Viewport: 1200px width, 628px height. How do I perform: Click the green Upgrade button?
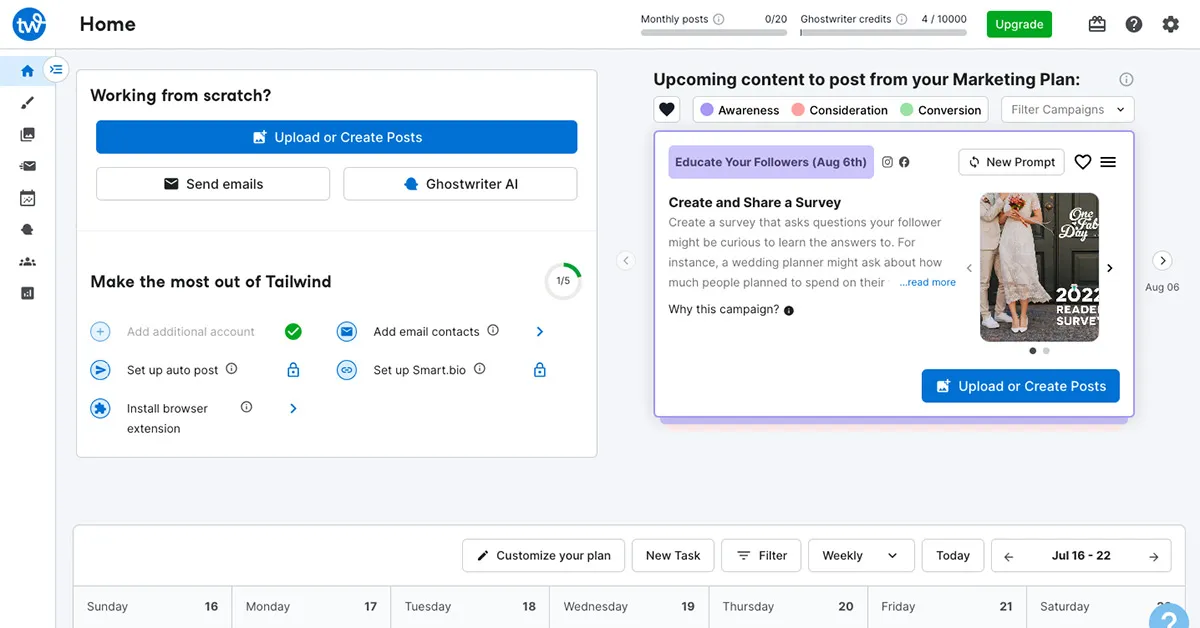pyautogui.click(x=1018, y=24)
